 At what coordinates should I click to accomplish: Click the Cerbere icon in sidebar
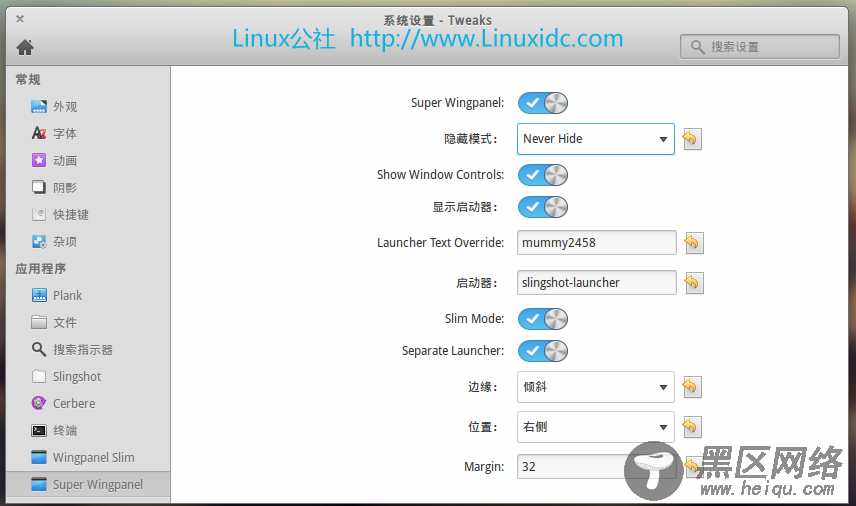(39, 403)
